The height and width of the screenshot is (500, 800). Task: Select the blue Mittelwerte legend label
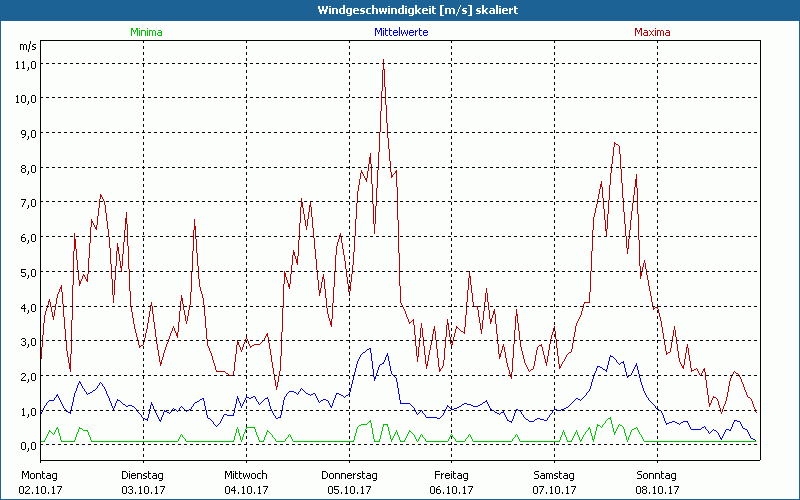[x=401, y=32]
